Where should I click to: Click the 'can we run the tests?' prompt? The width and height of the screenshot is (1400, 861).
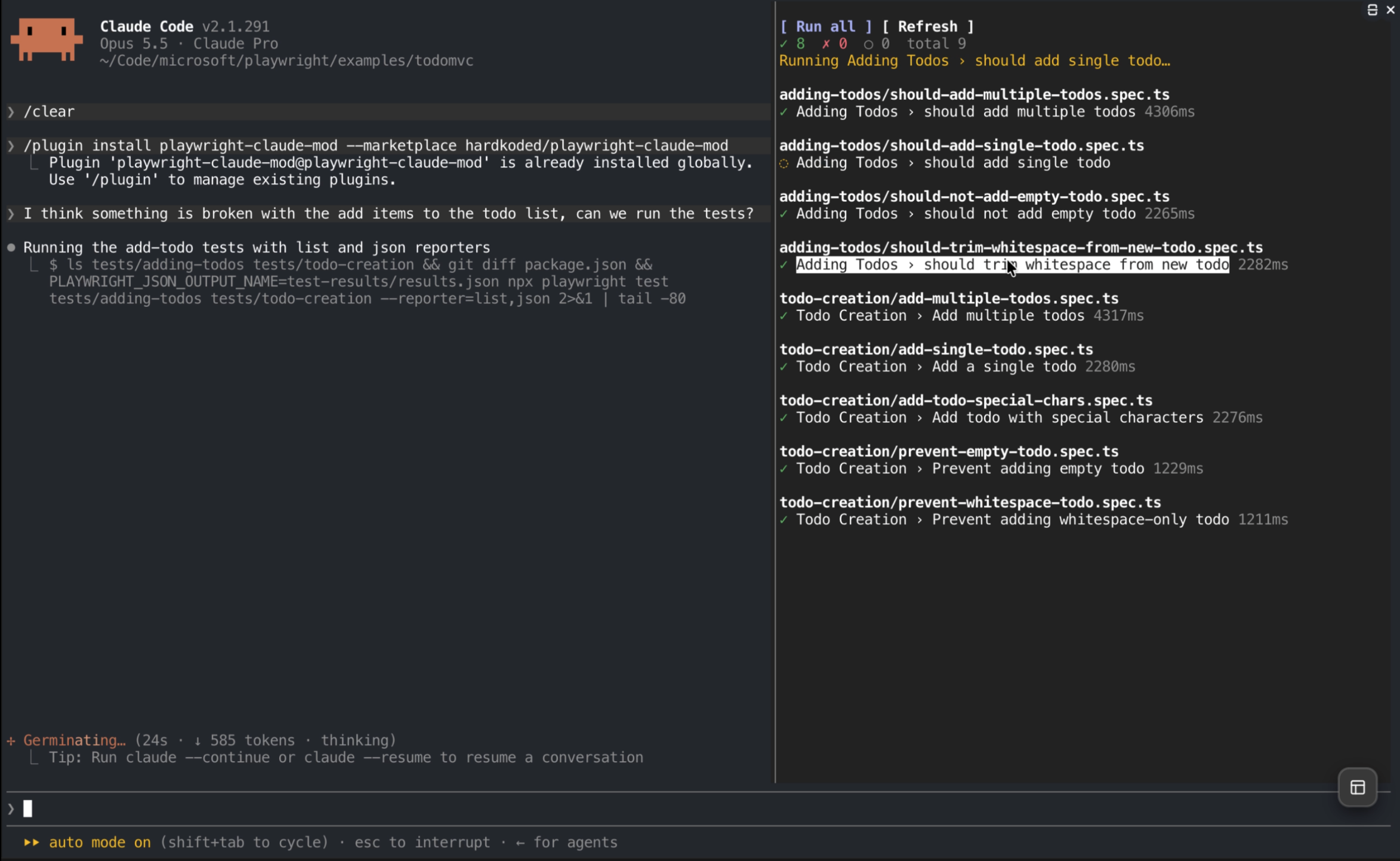pyautogui.click(x=388, y=214)
